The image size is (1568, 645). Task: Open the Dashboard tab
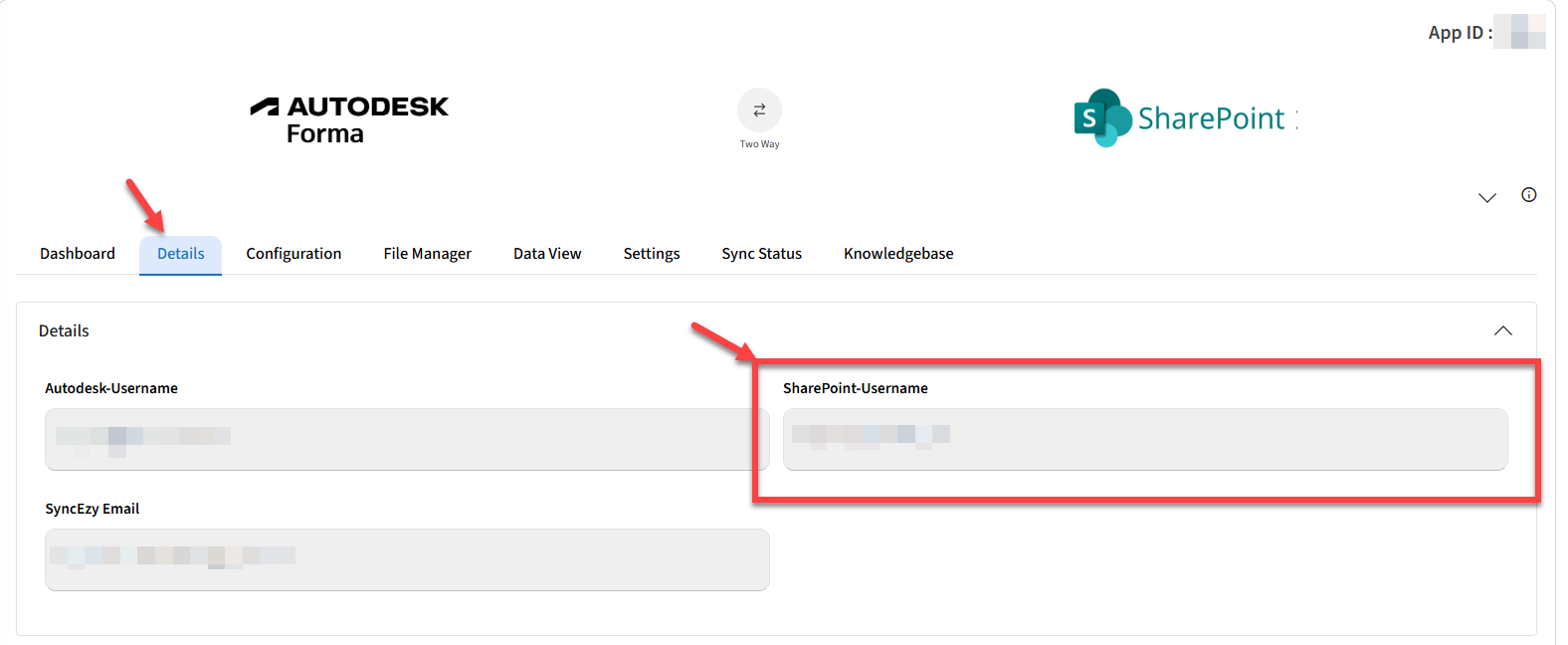78,254
